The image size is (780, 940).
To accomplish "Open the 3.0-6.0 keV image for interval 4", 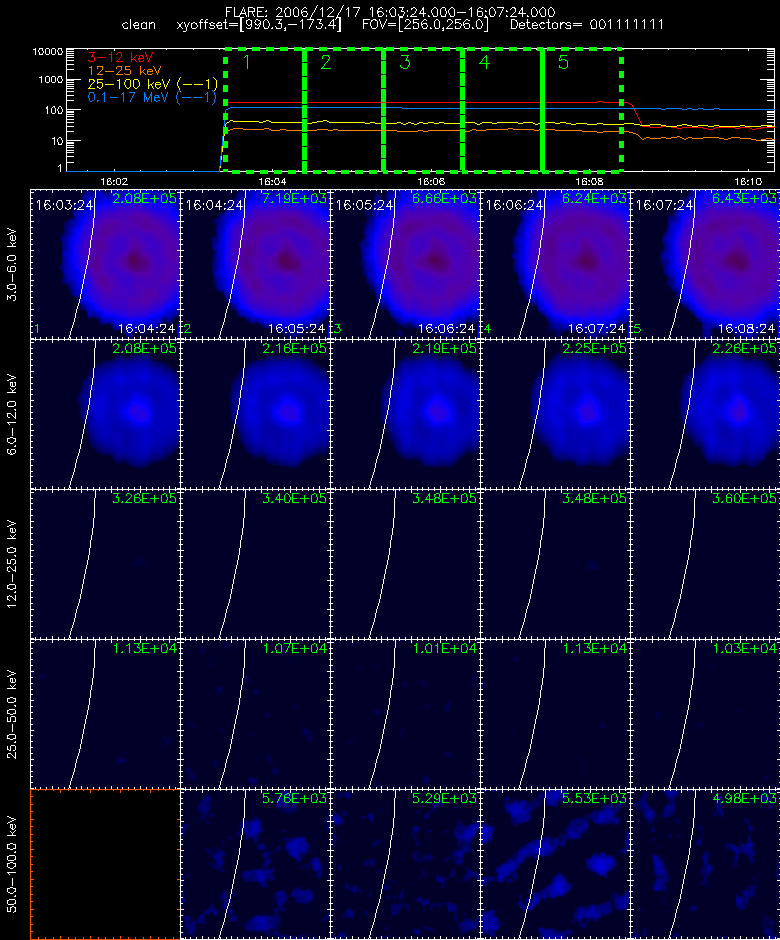I will pyautogui.click(x=555, y=264).
